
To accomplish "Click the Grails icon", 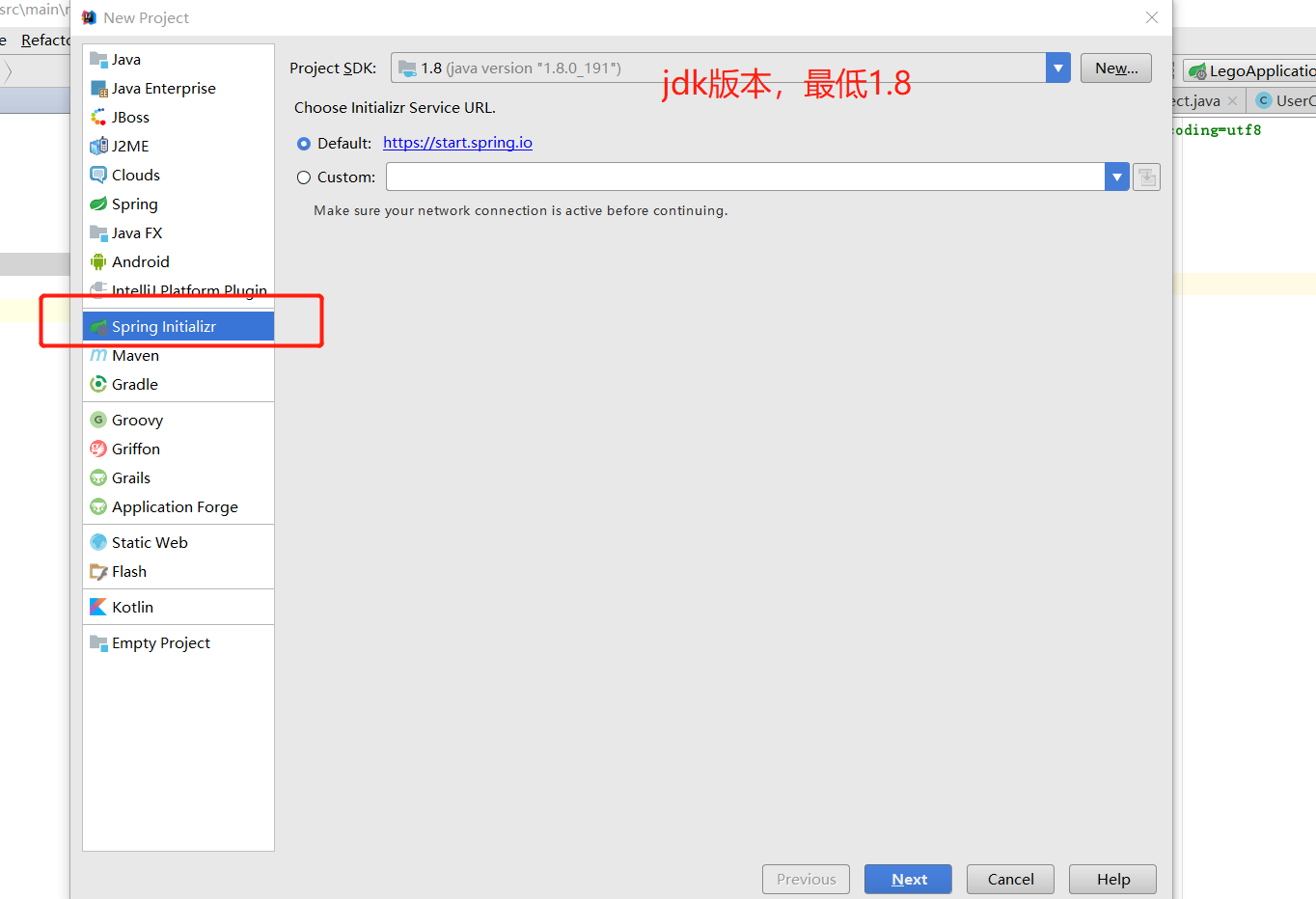I will pos(98,478).
